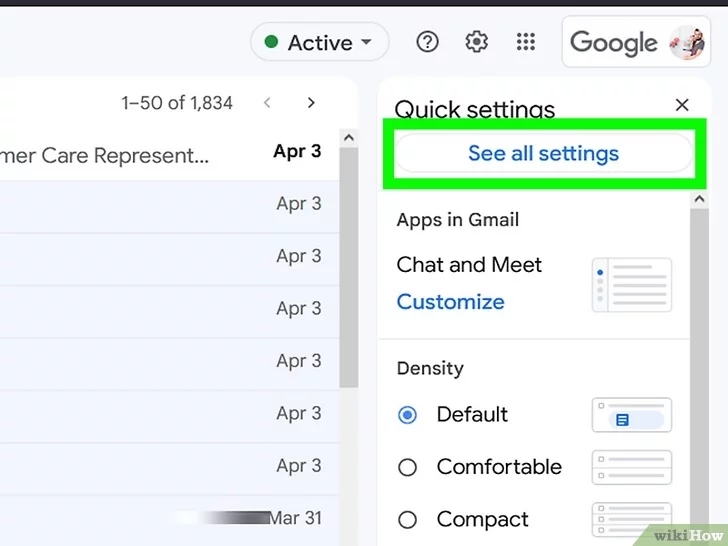
Task: Click the inbox vertical scrollbar thumb
Action: pos(349,267)
